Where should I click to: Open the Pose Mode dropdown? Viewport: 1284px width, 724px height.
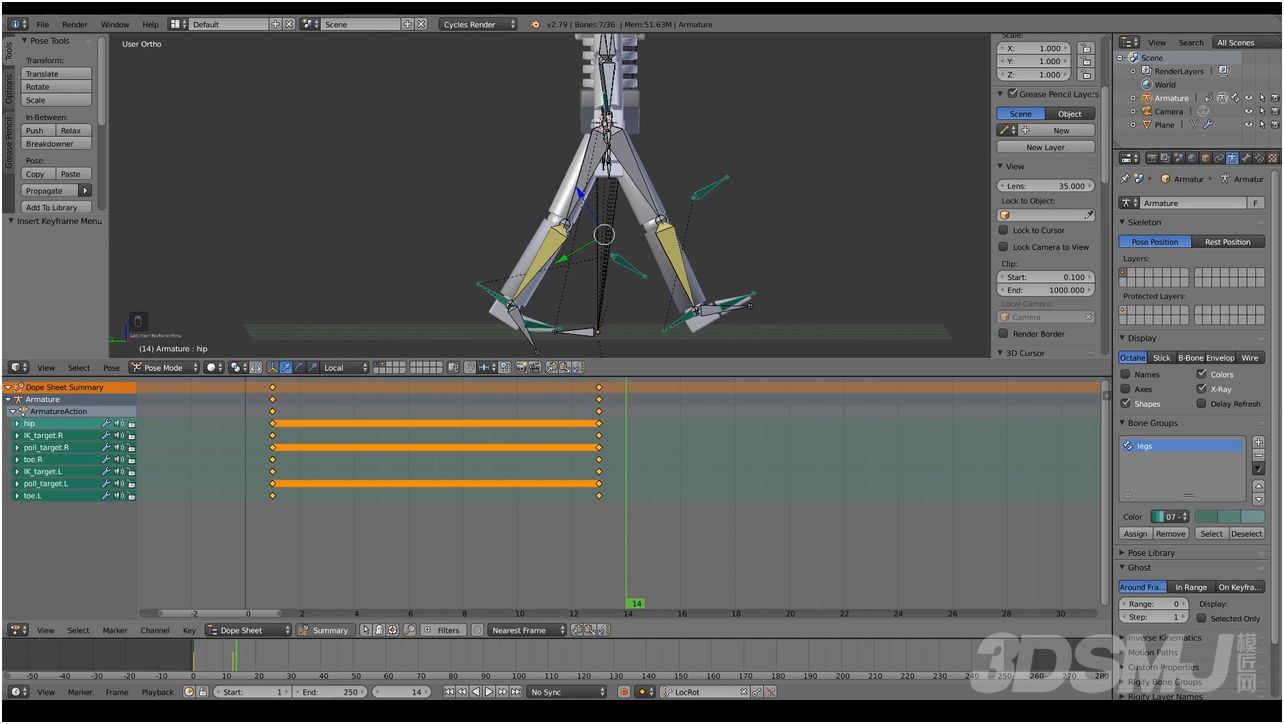coord(164,368)
